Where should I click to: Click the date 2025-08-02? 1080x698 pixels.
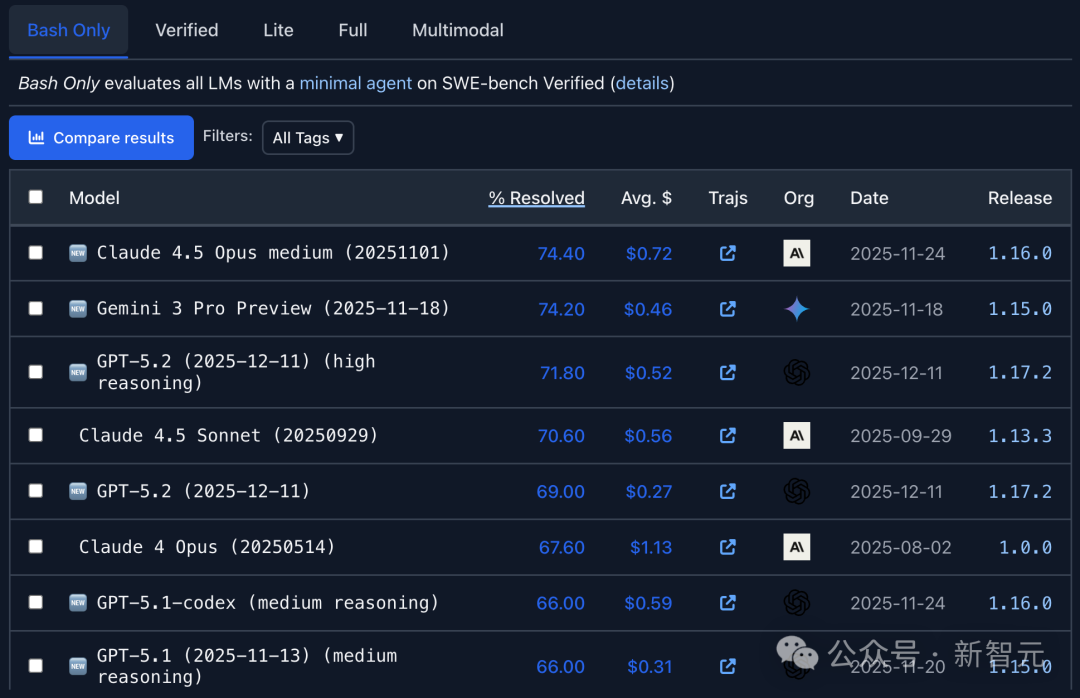[901, 548]
